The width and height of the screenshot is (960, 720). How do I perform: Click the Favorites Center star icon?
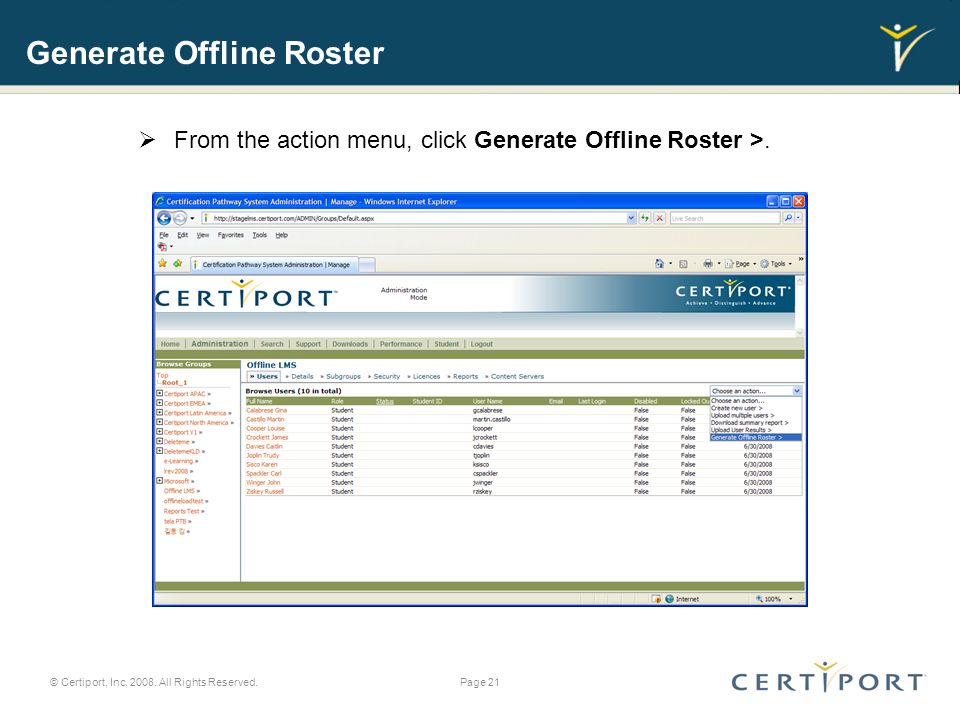pos(162,263)
